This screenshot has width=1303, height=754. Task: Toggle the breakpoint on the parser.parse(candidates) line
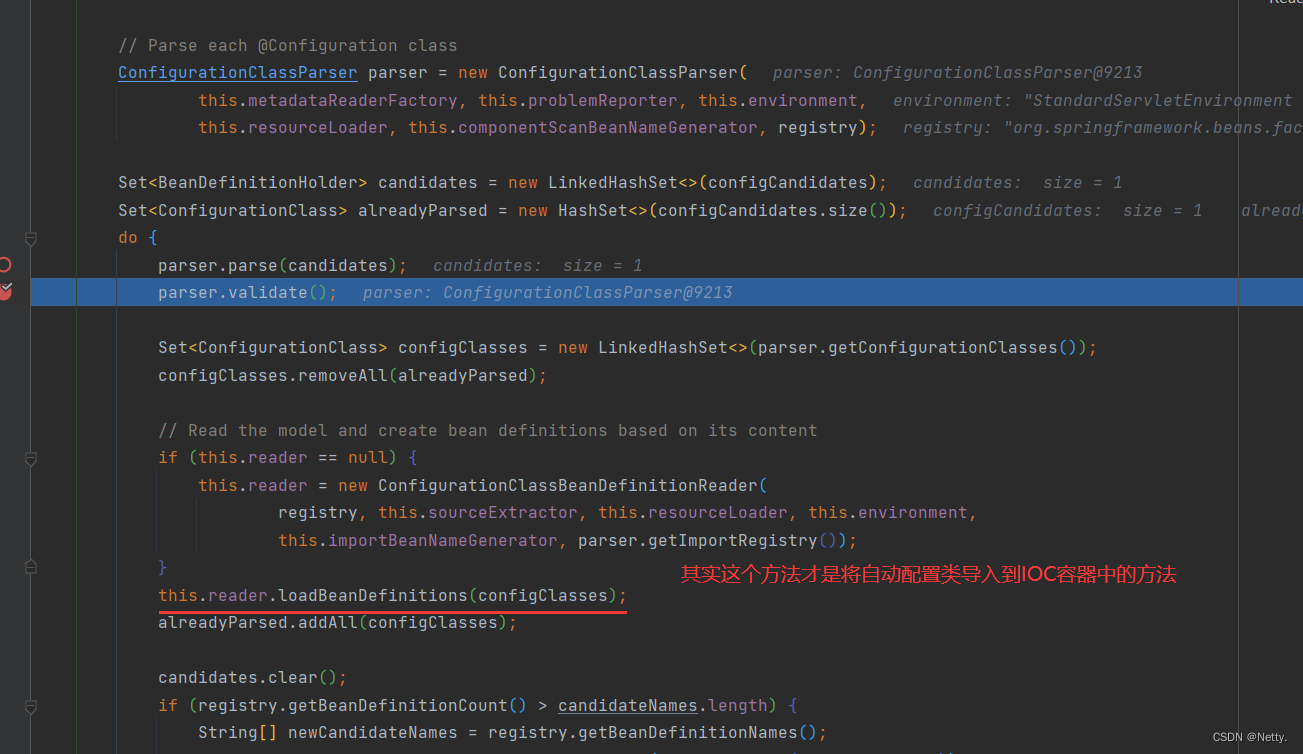(4, 264)
